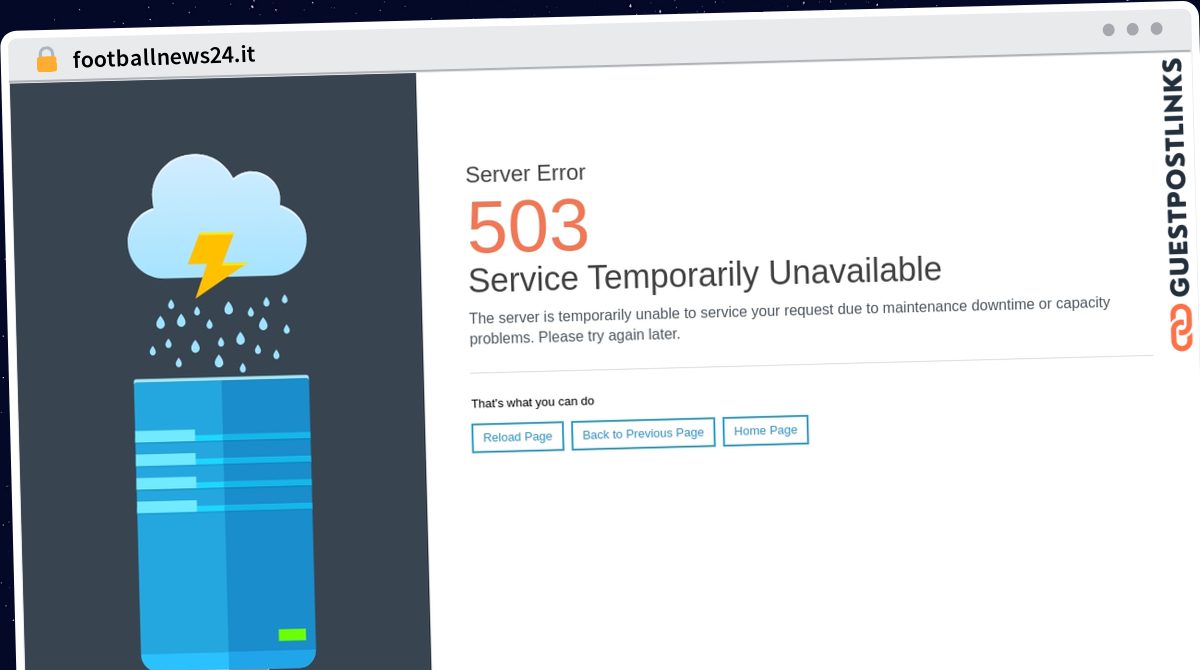The height and width of the screenshot is (670, 1200).
Task: Click the raindrops under the cloud
Action: tap(220, 333)
